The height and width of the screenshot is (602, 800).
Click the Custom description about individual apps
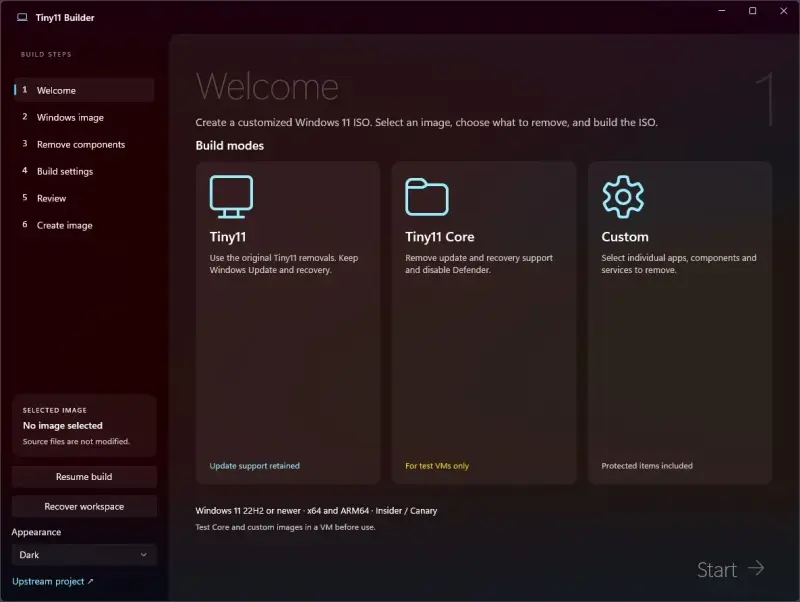point(679,264)
